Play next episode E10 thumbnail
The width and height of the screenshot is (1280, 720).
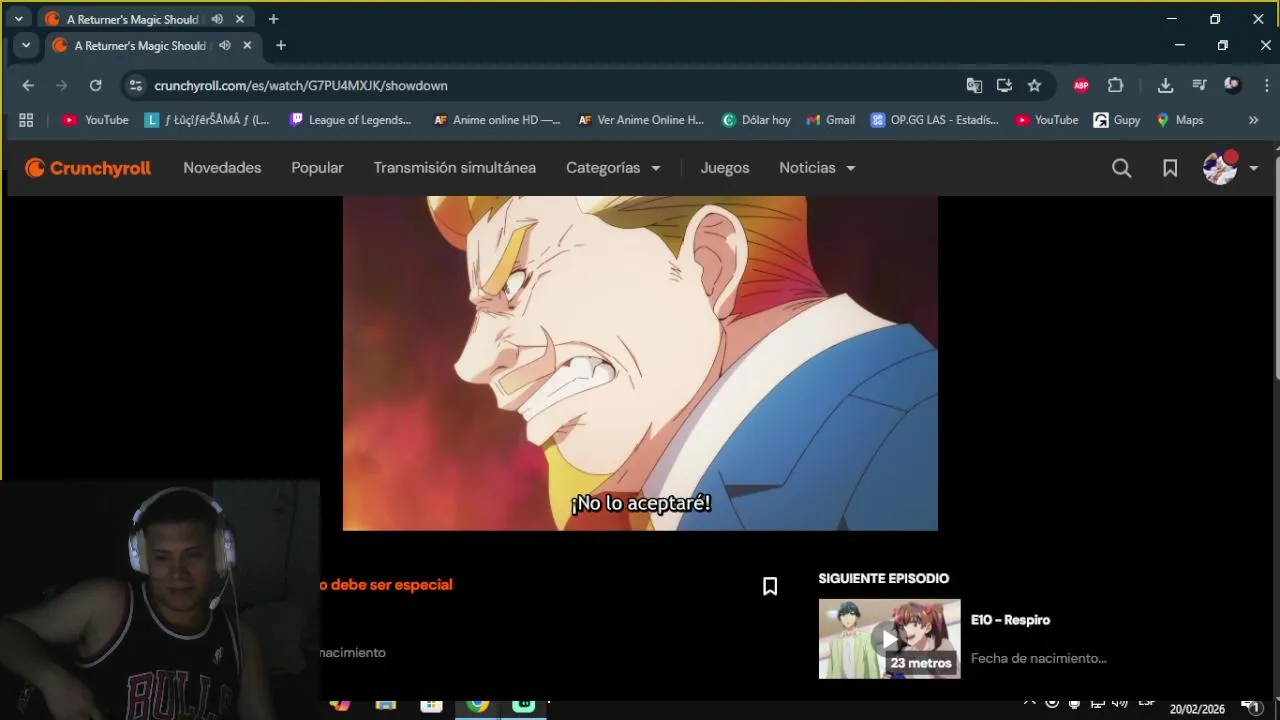[889, 639]
